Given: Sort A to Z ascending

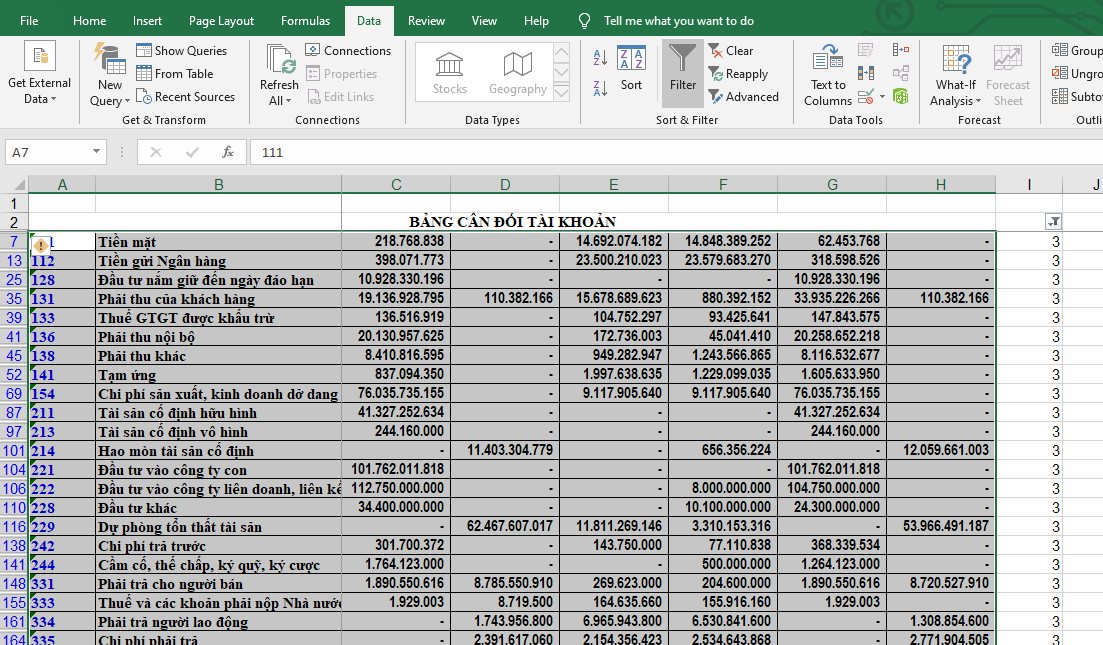Looking at the screenshot, I should click(x=600, y=58).
